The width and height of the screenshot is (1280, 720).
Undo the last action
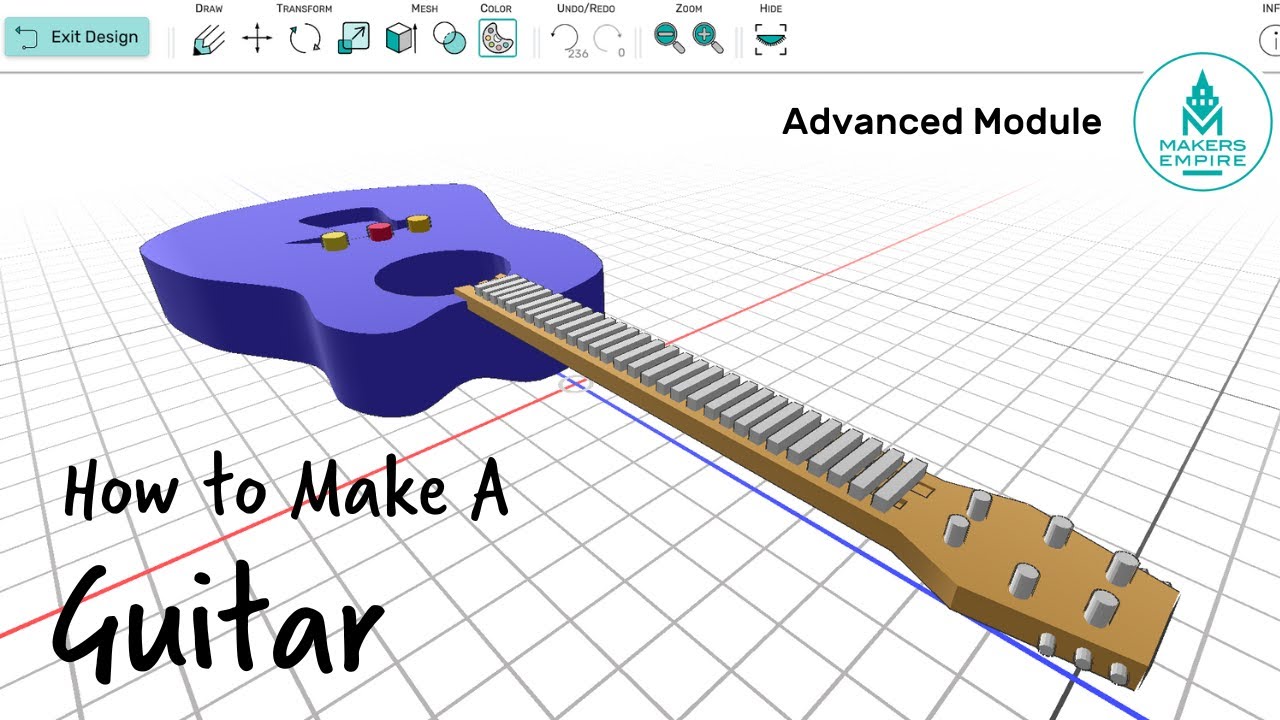tap(567, 40)
